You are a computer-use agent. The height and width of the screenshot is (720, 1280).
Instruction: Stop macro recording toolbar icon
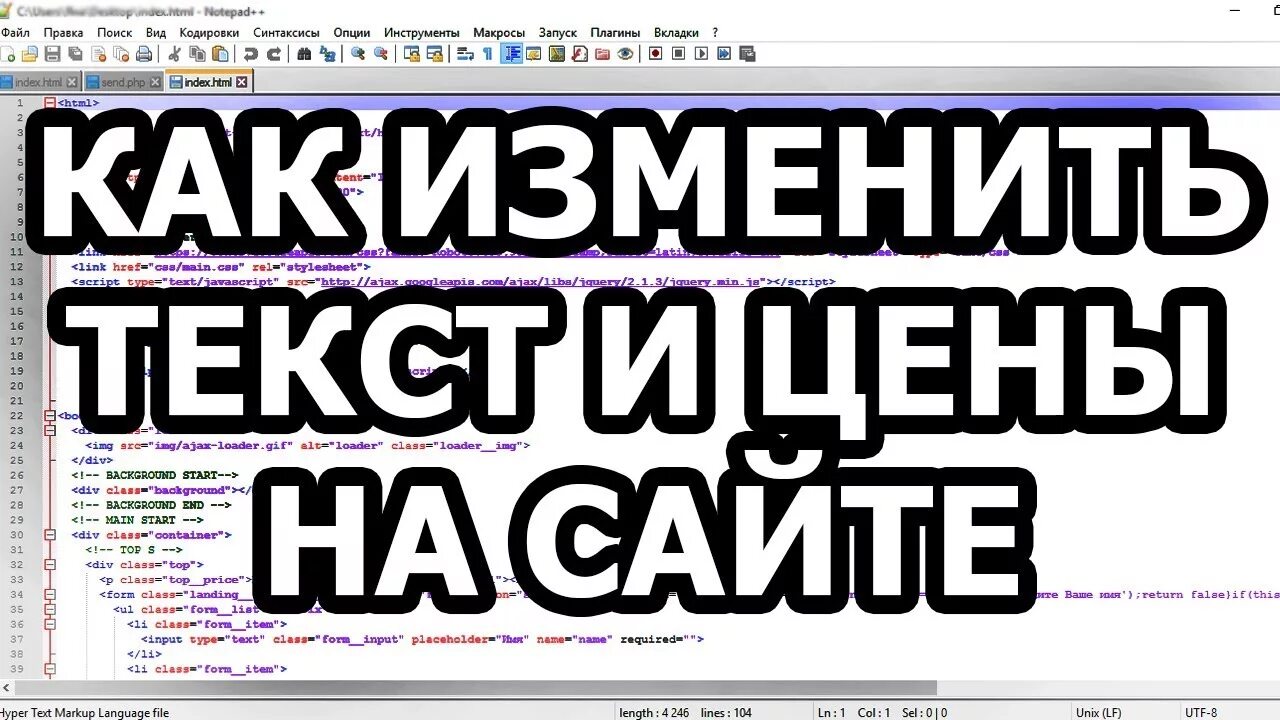[678, 54]
